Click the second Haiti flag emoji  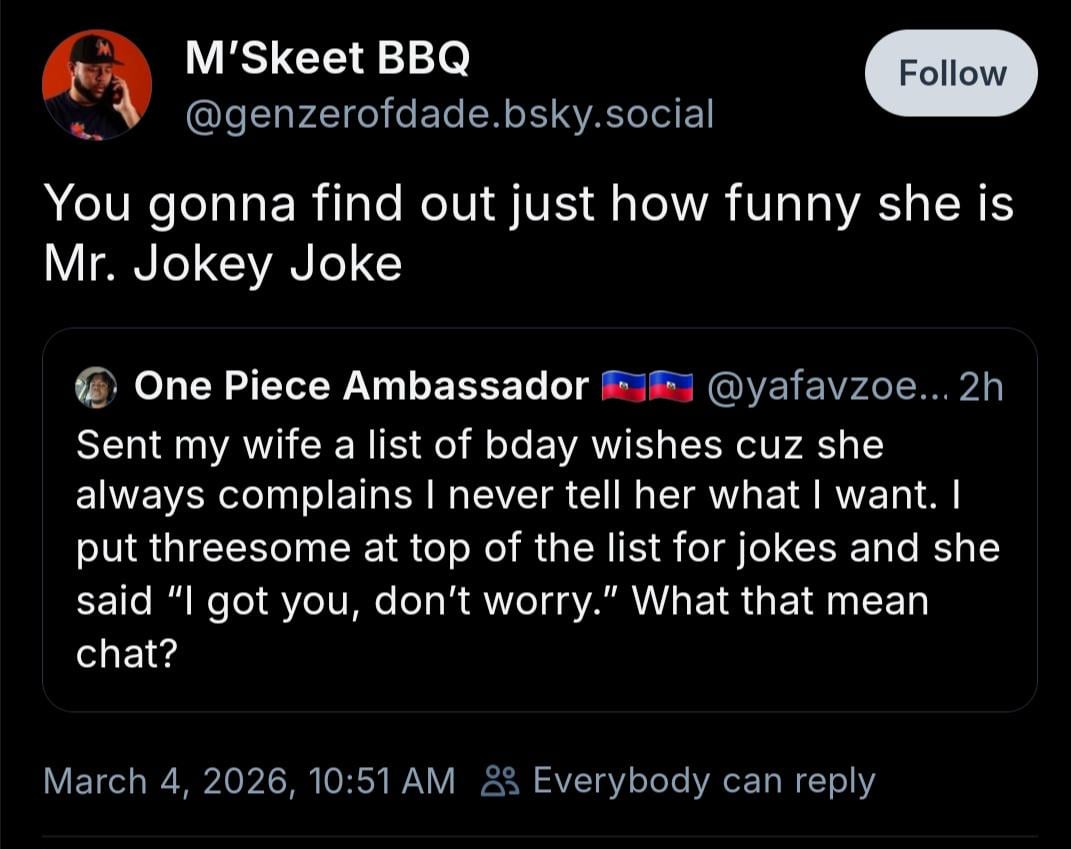pos(671,387)
